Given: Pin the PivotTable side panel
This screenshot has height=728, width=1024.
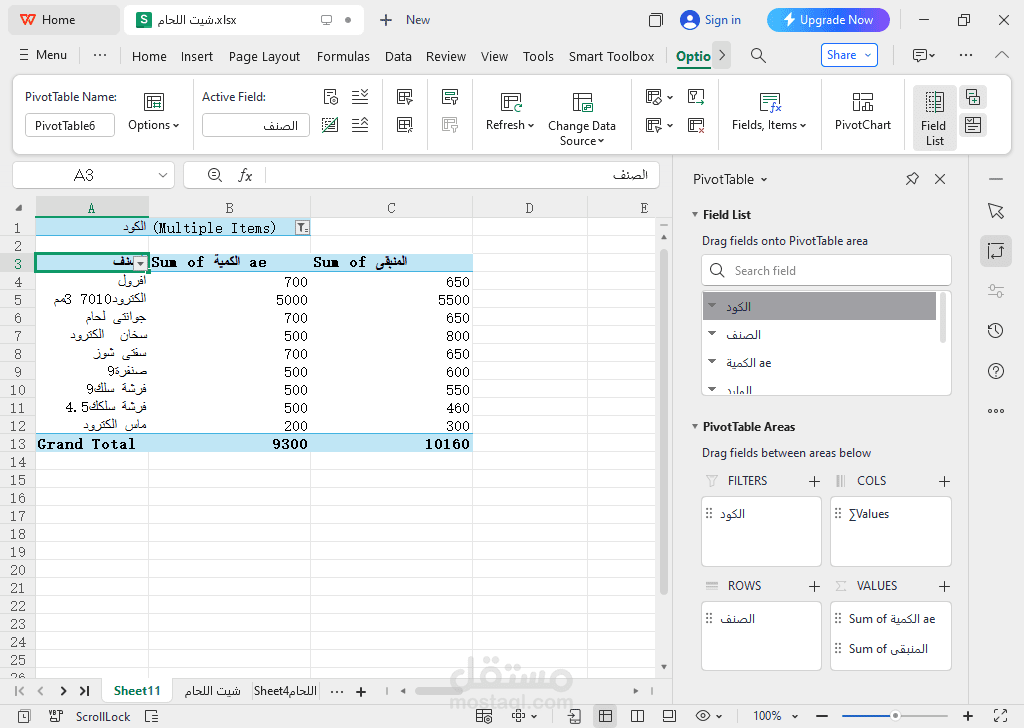Looking at the screenshot, I should click(x=912, y=179).
